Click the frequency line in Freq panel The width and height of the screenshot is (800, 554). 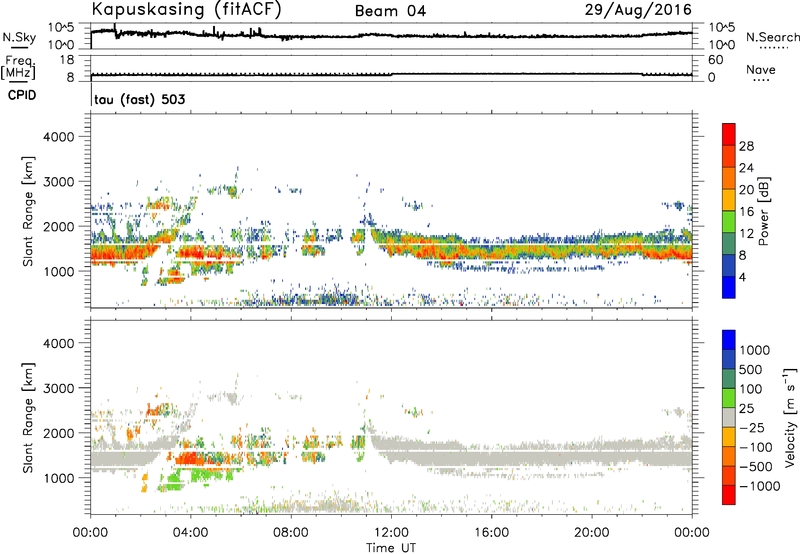coord(391,74)
